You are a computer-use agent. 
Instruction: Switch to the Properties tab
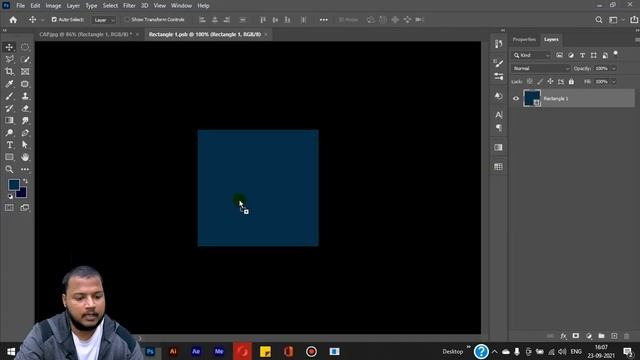(524, 40)
